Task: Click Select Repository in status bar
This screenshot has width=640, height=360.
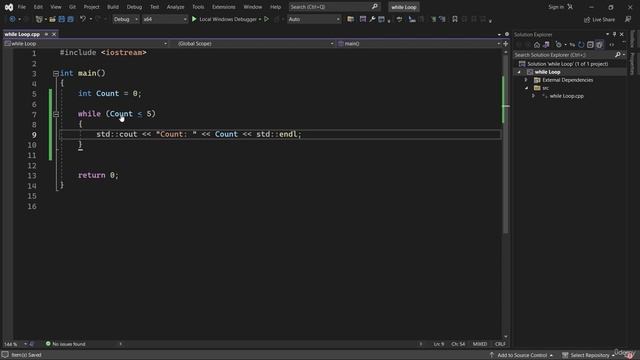Action: tap(590, 355)
